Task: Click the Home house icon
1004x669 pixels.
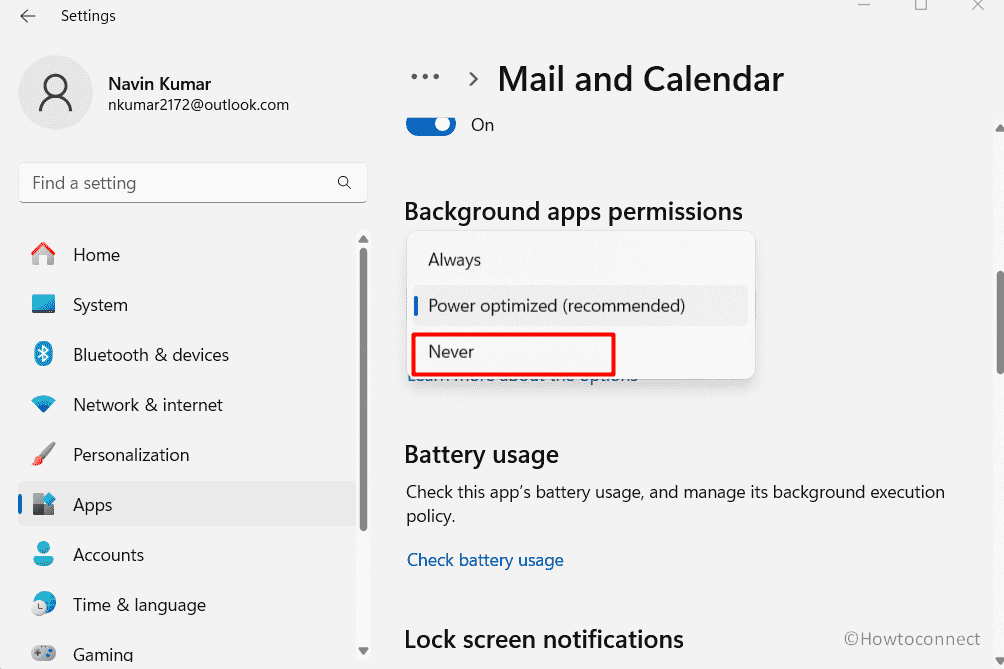Action: pyautogui.click(x=44, y=254)
